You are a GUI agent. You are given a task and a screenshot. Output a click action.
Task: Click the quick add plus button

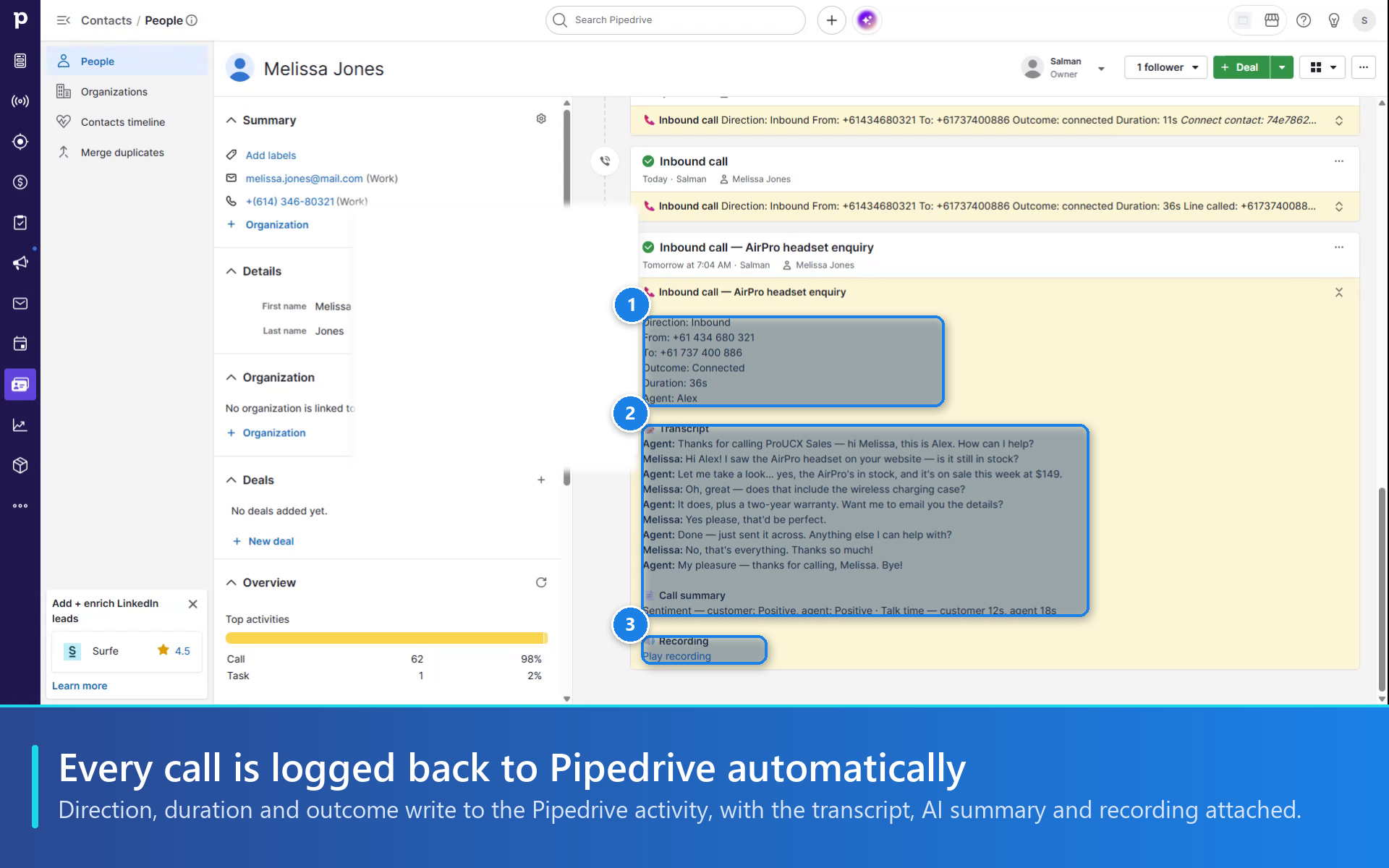click(x=832, y=20)
